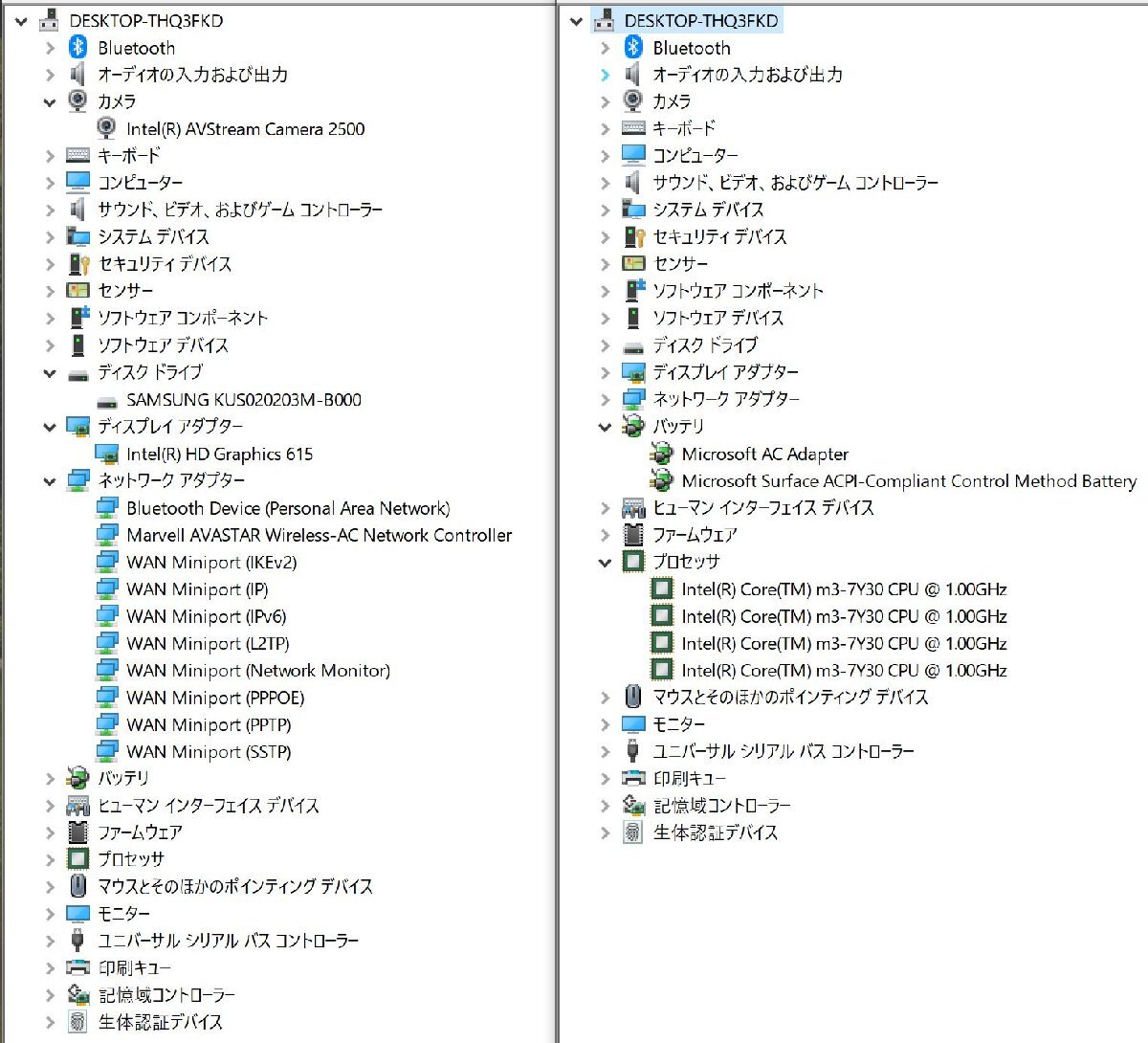Expand the biometric devices category in the right pane

click(605, 832)
